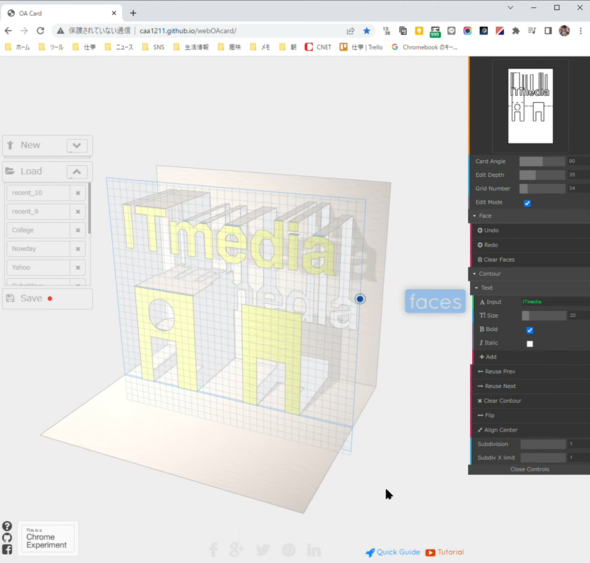Expand the New dropdown chevron
This screenshot has height=563, width=590.
pyautogui.click(x=77, y=145)
